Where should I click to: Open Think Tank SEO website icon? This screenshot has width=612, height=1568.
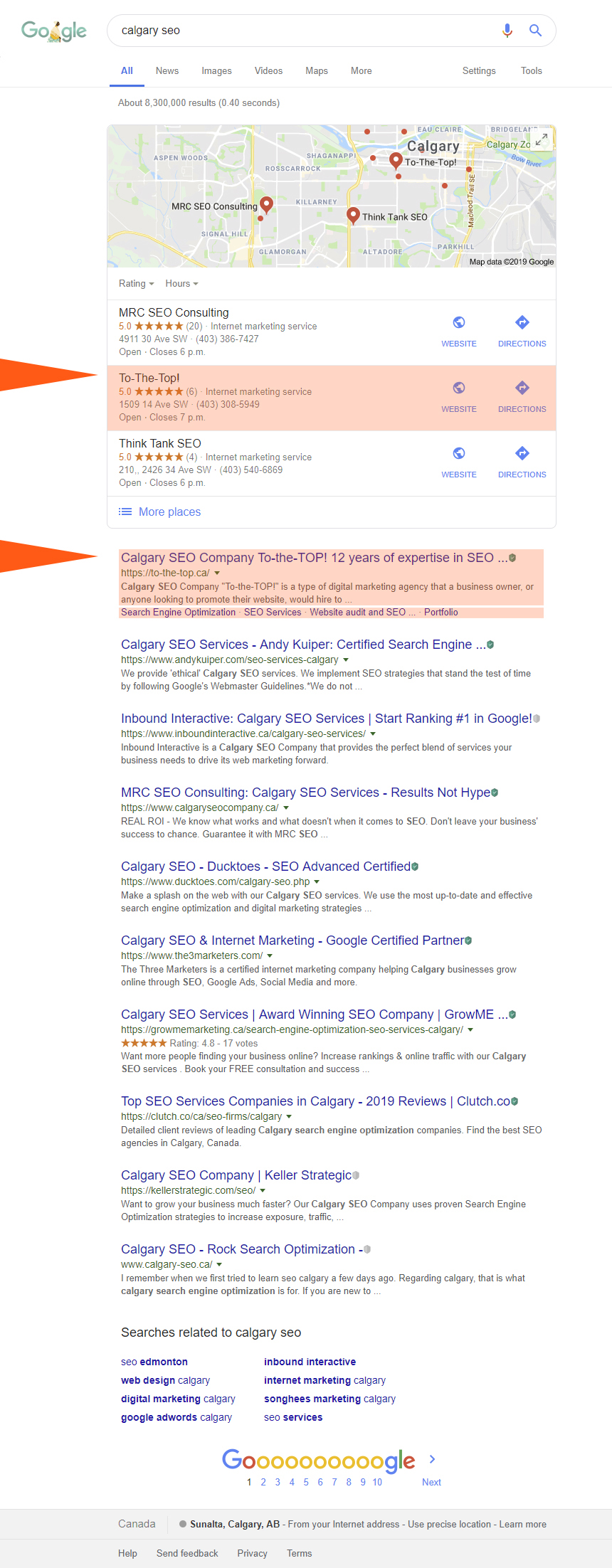click(x=459, y=453)
